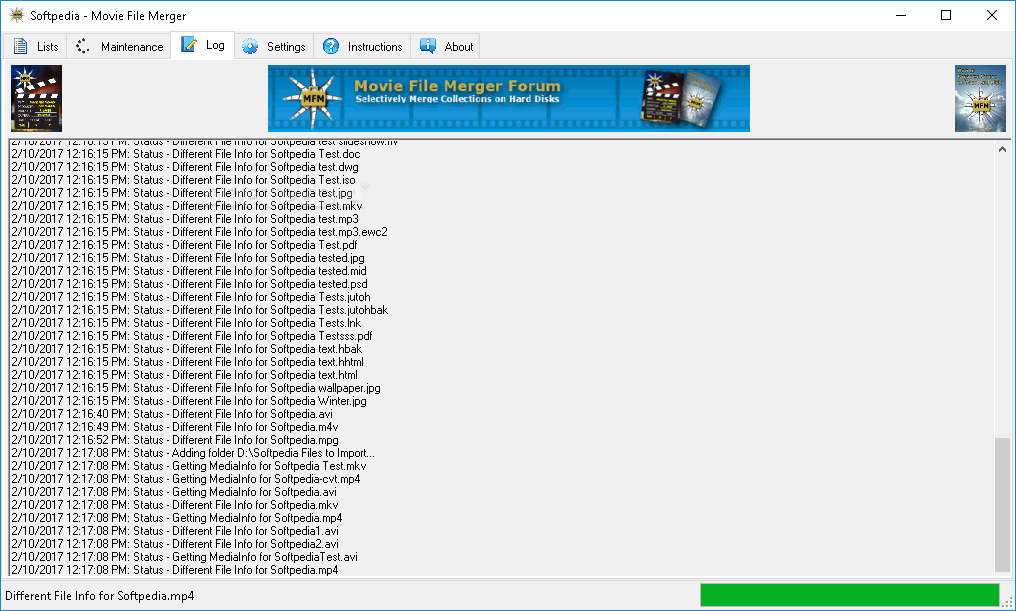Select Getting MediaInfo line for Softpedia-cvt.mp4
The height and width of the screenshot is (611, 1016).
coord(185,478)
